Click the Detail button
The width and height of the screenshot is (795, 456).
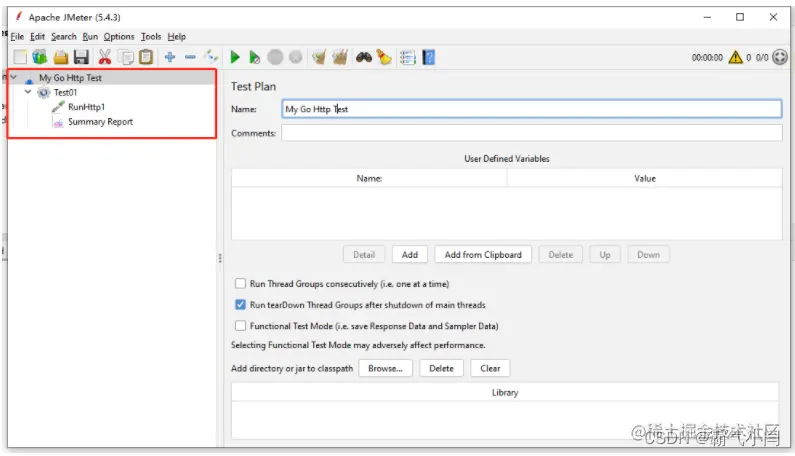pos(364,255)
